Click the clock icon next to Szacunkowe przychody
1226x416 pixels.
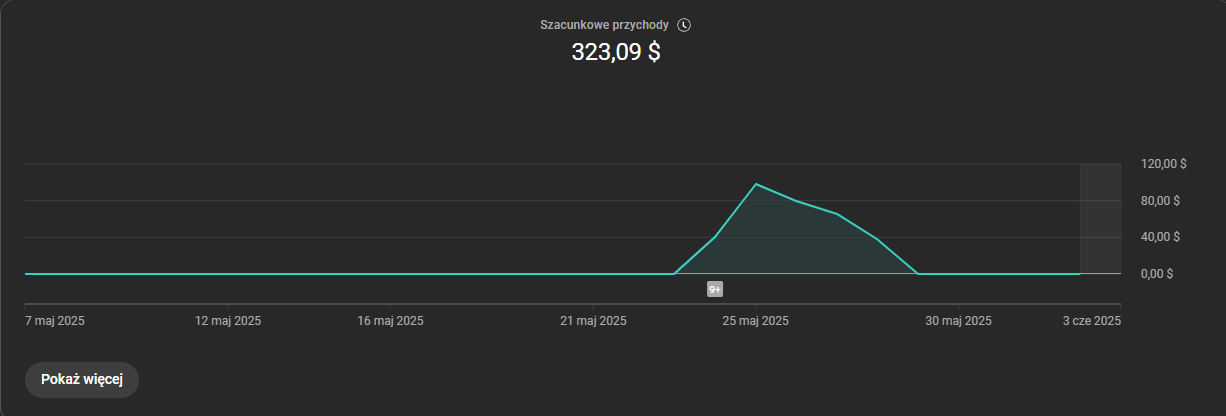coord(684,24)
